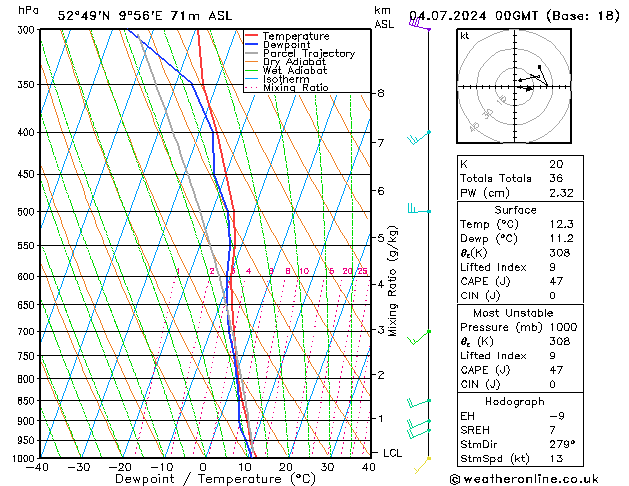Click the wind barb at 850 hPa
This screenshot has width=629, height=486.
coord(419,403)
